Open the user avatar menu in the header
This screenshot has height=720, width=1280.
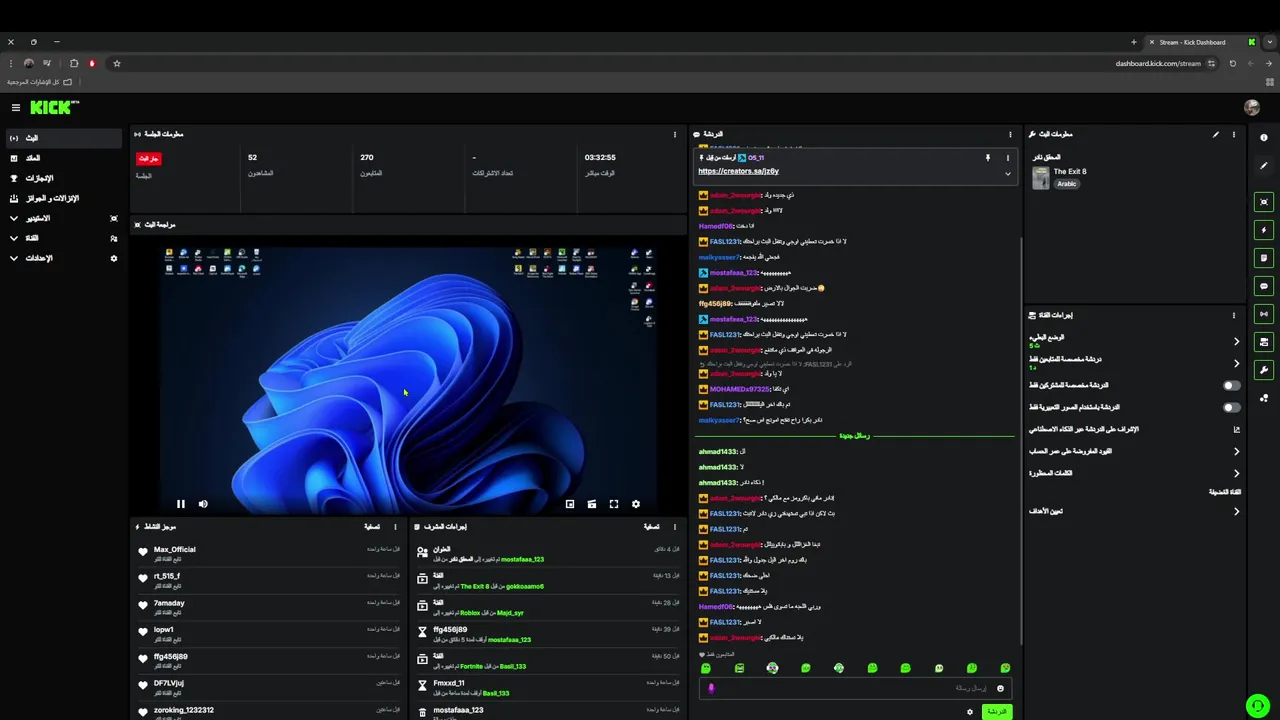(1251, 107)
